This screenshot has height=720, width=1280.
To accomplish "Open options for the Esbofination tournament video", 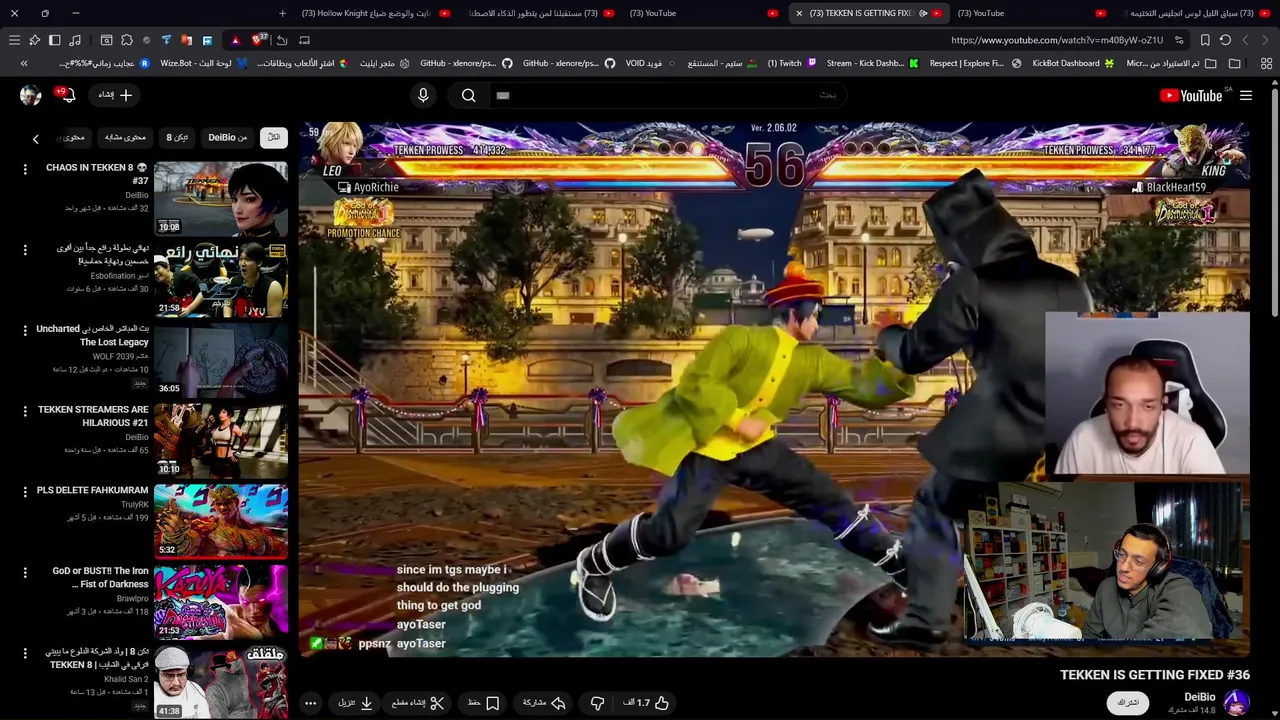I will coord(25,250).
